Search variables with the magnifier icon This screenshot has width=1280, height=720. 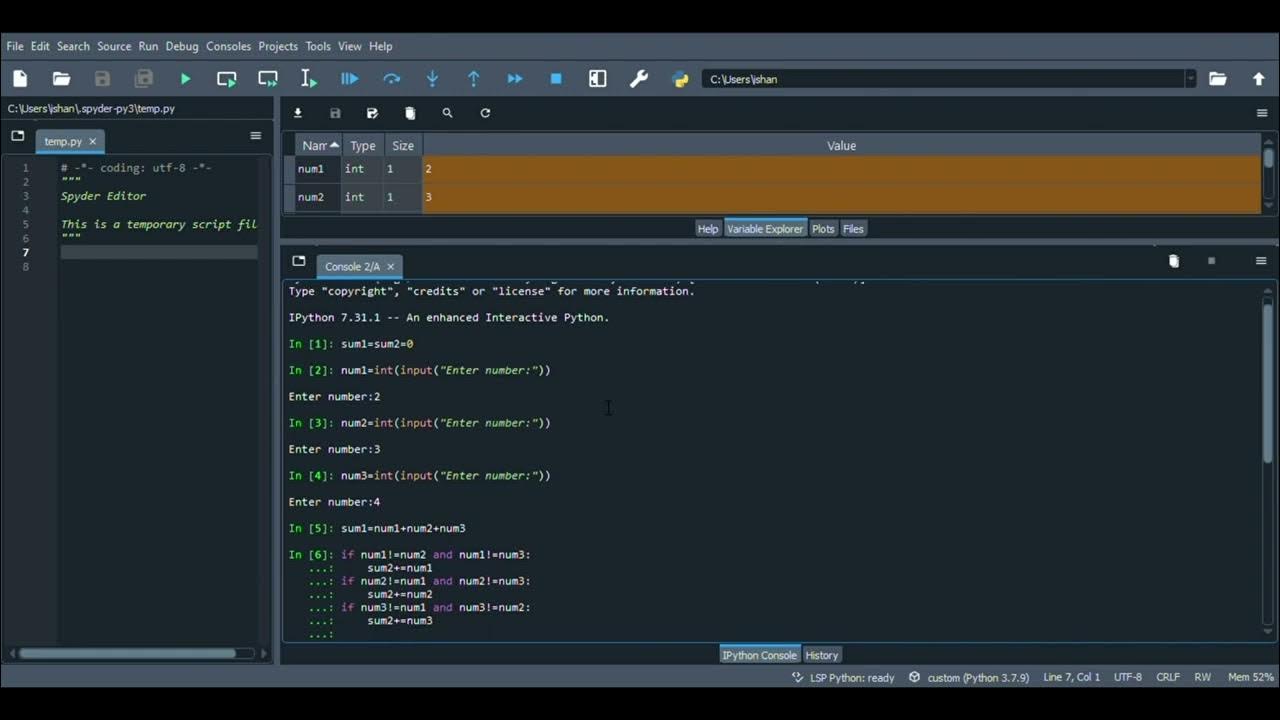[x=447, y=113]
